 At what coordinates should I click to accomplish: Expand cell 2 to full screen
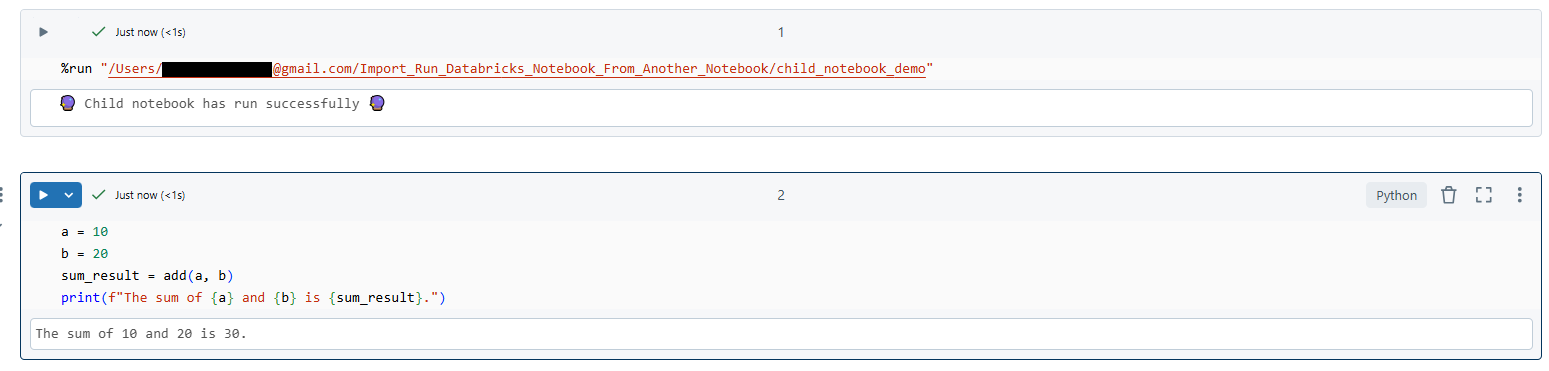point(1484,195)
